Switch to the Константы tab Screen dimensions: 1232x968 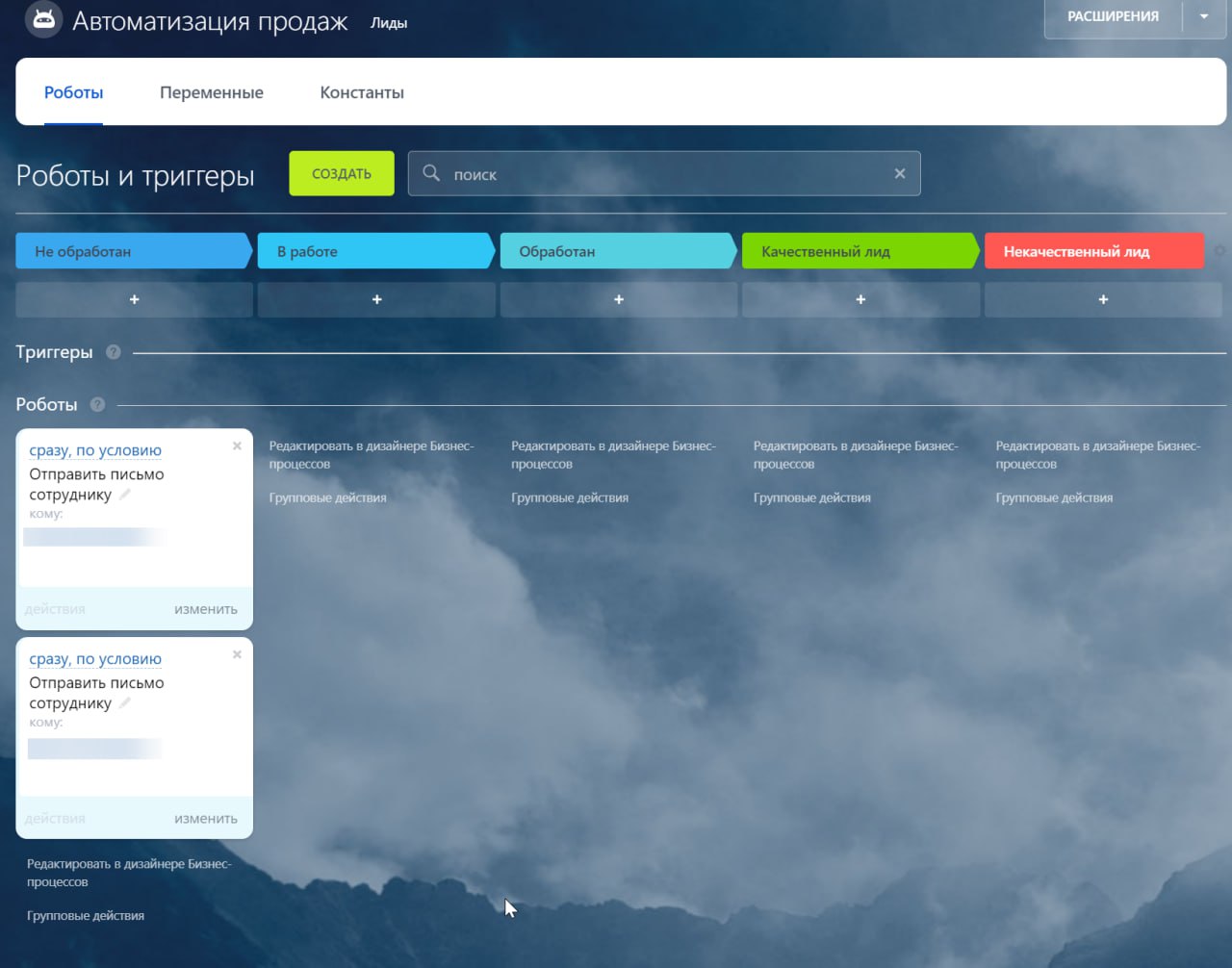click(x=362, y=92)
